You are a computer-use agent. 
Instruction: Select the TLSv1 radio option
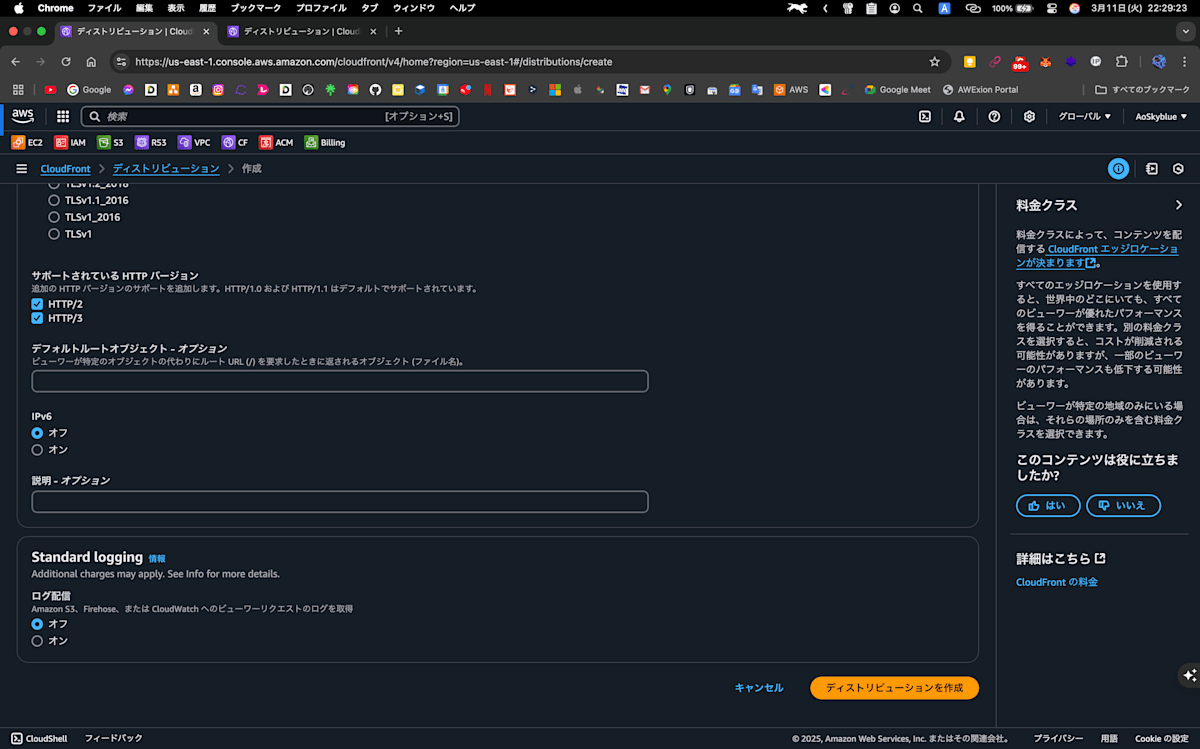pos(54,234)
